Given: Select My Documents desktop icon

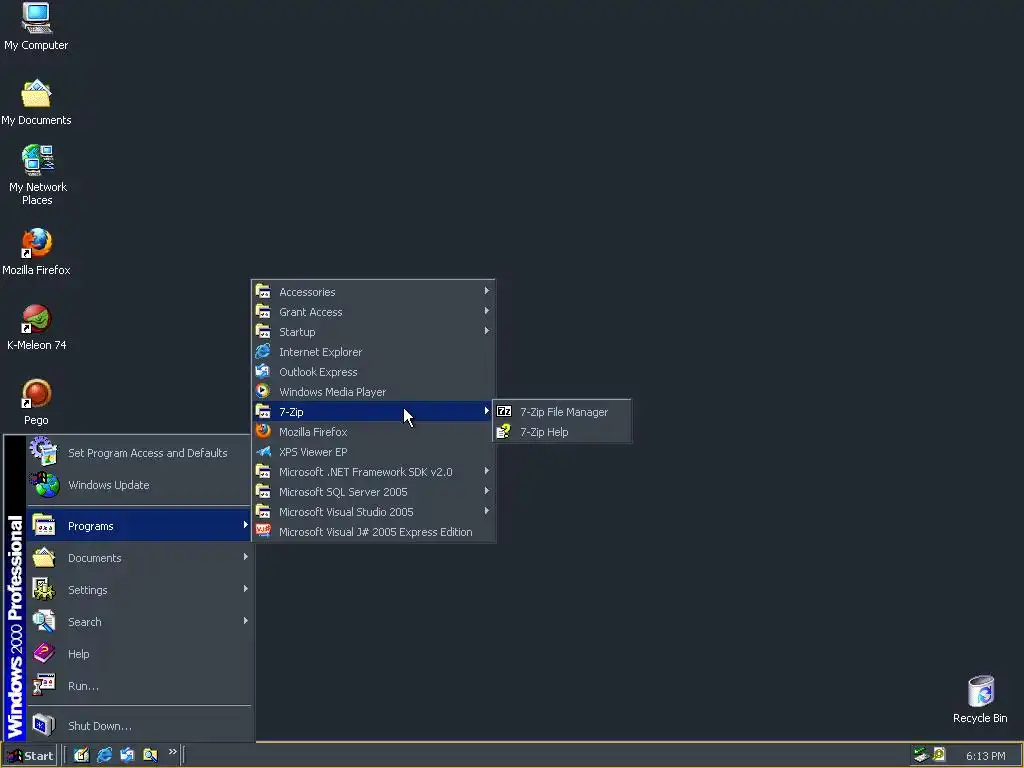Looking at the screenshot, I should (37, 103).
